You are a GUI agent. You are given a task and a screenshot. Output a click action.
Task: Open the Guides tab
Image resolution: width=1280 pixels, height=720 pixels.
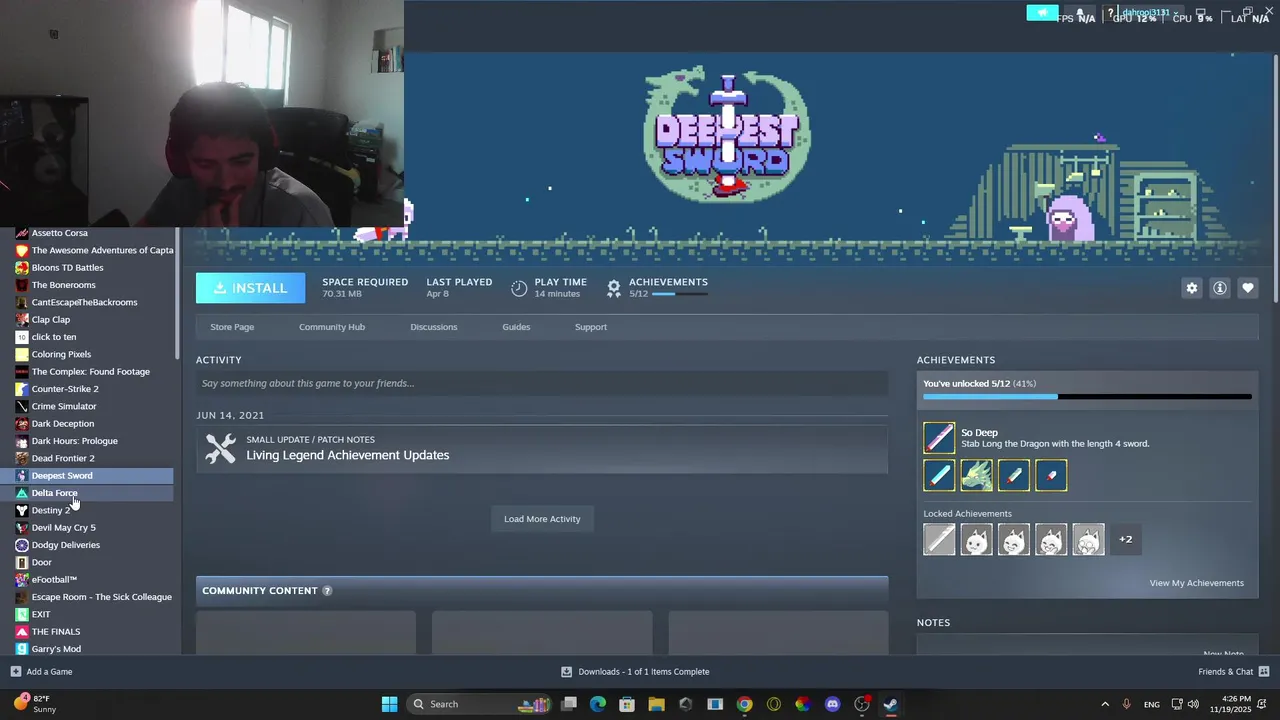pos(516,327)
